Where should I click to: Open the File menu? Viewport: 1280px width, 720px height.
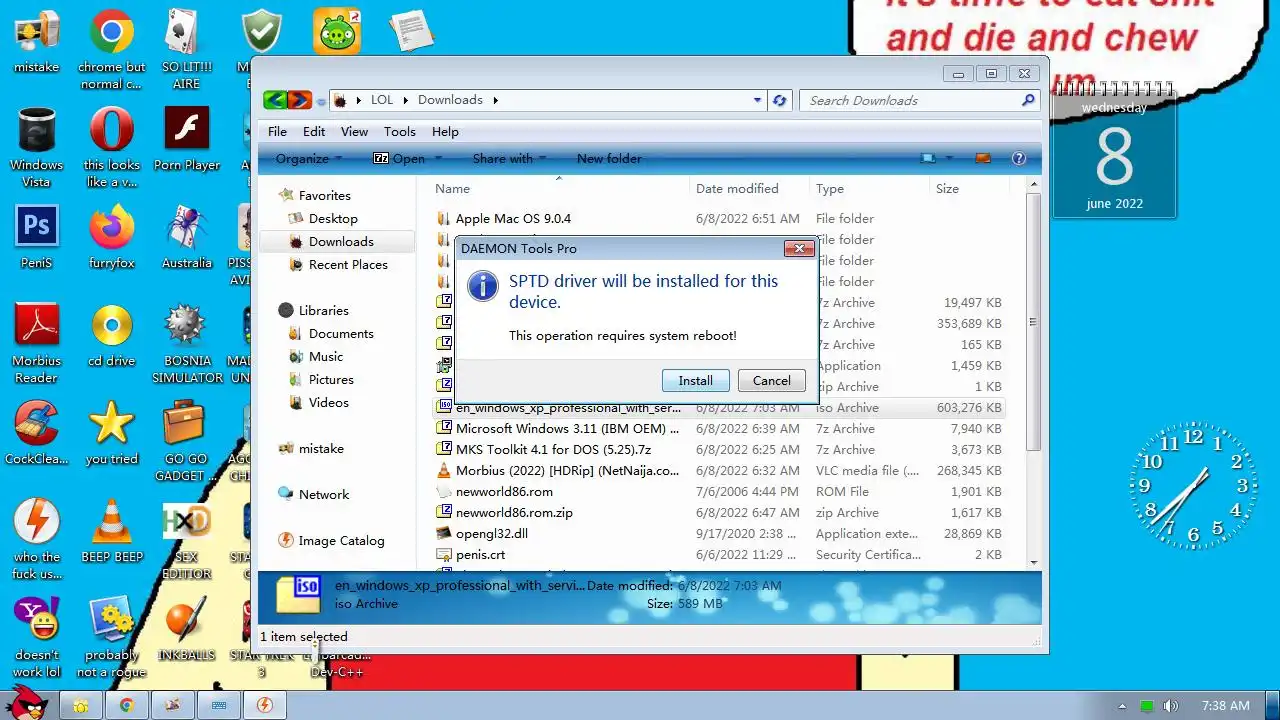pyautogui.click(x=277, y=131)
